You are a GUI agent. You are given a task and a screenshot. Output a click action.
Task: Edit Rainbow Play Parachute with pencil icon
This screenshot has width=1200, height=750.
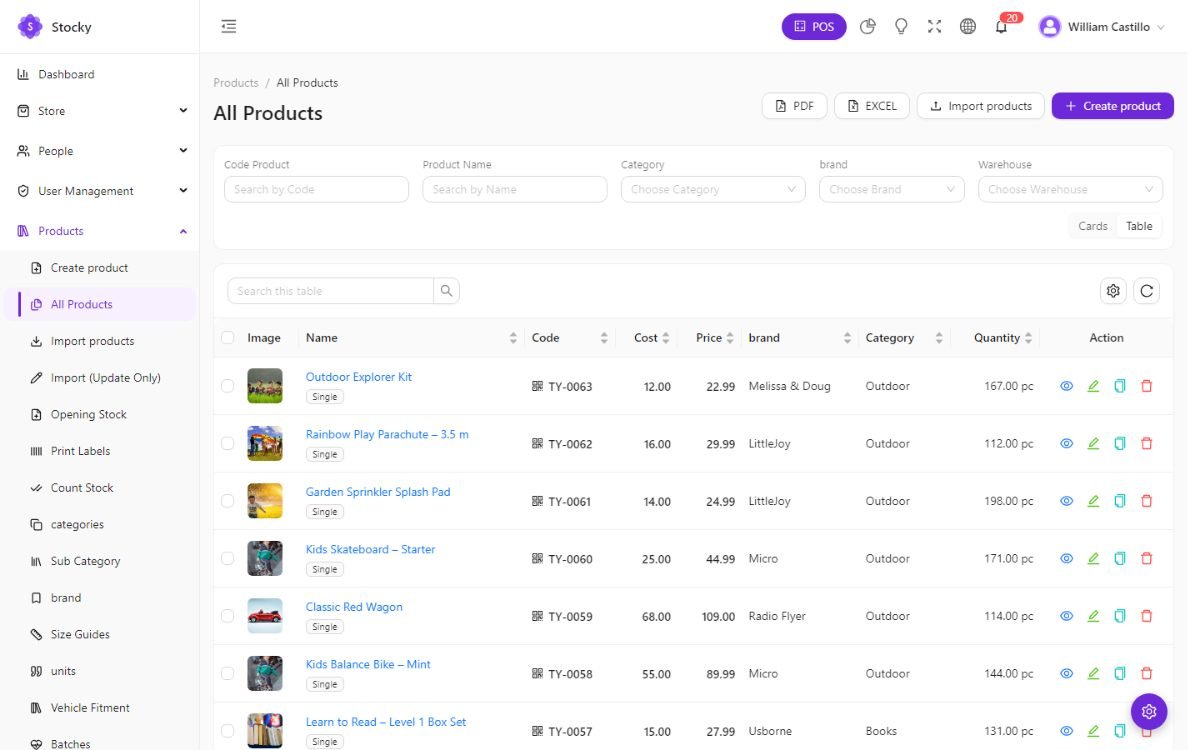(1093, 443)
